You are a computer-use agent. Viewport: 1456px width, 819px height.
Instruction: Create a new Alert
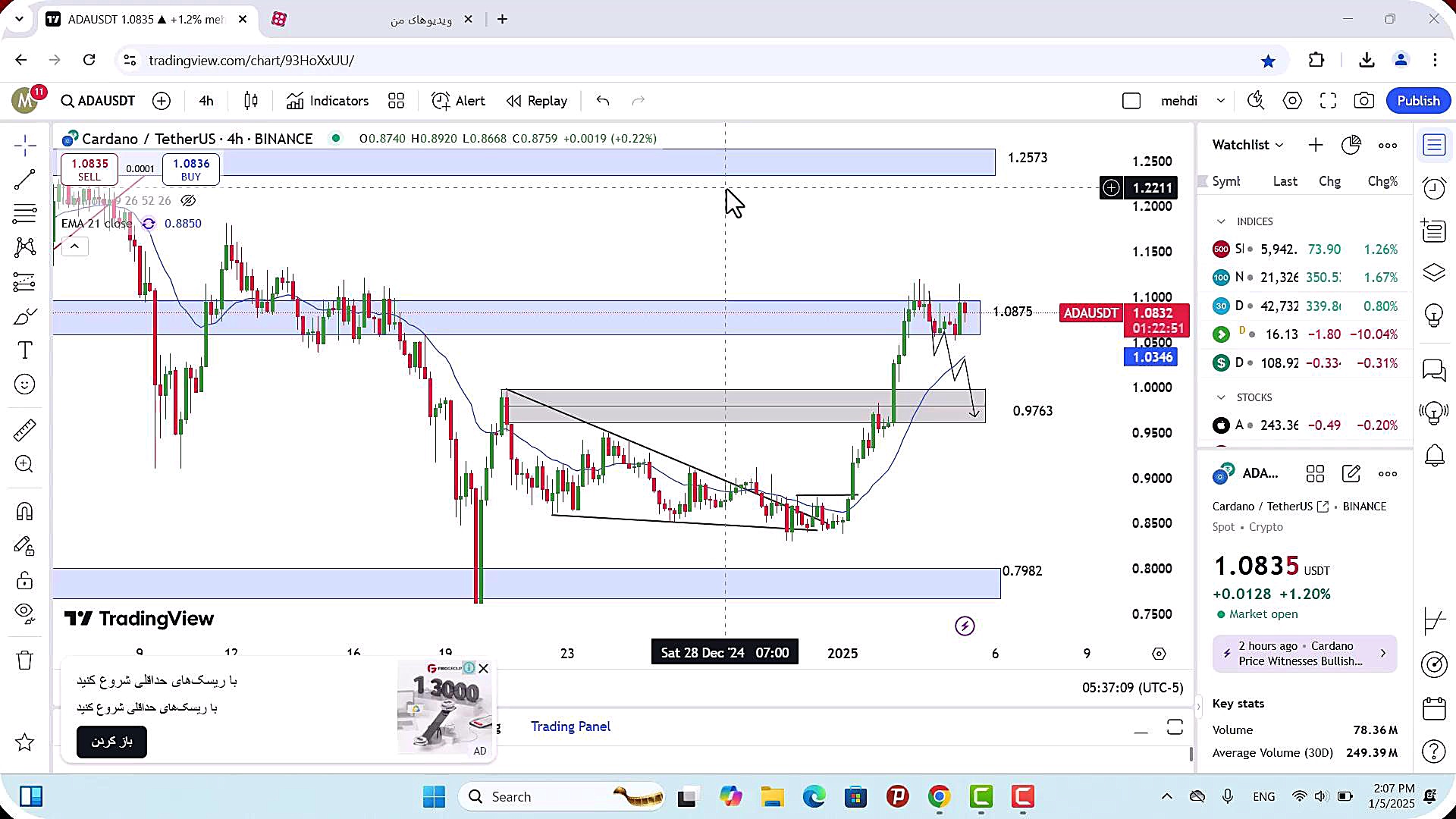tap(458, 101)
